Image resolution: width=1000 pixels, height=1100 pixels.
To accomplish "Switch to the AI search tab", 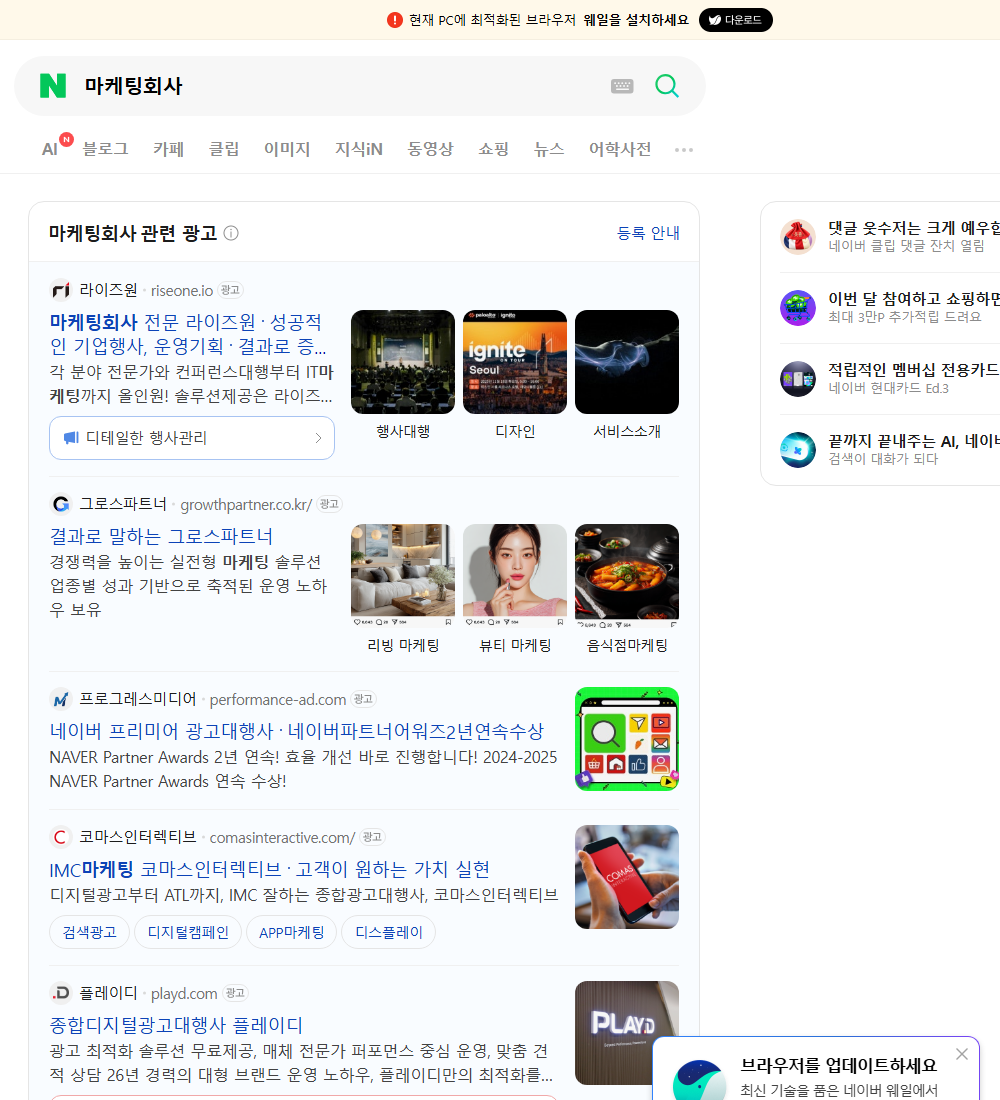I will click(50, 149).
